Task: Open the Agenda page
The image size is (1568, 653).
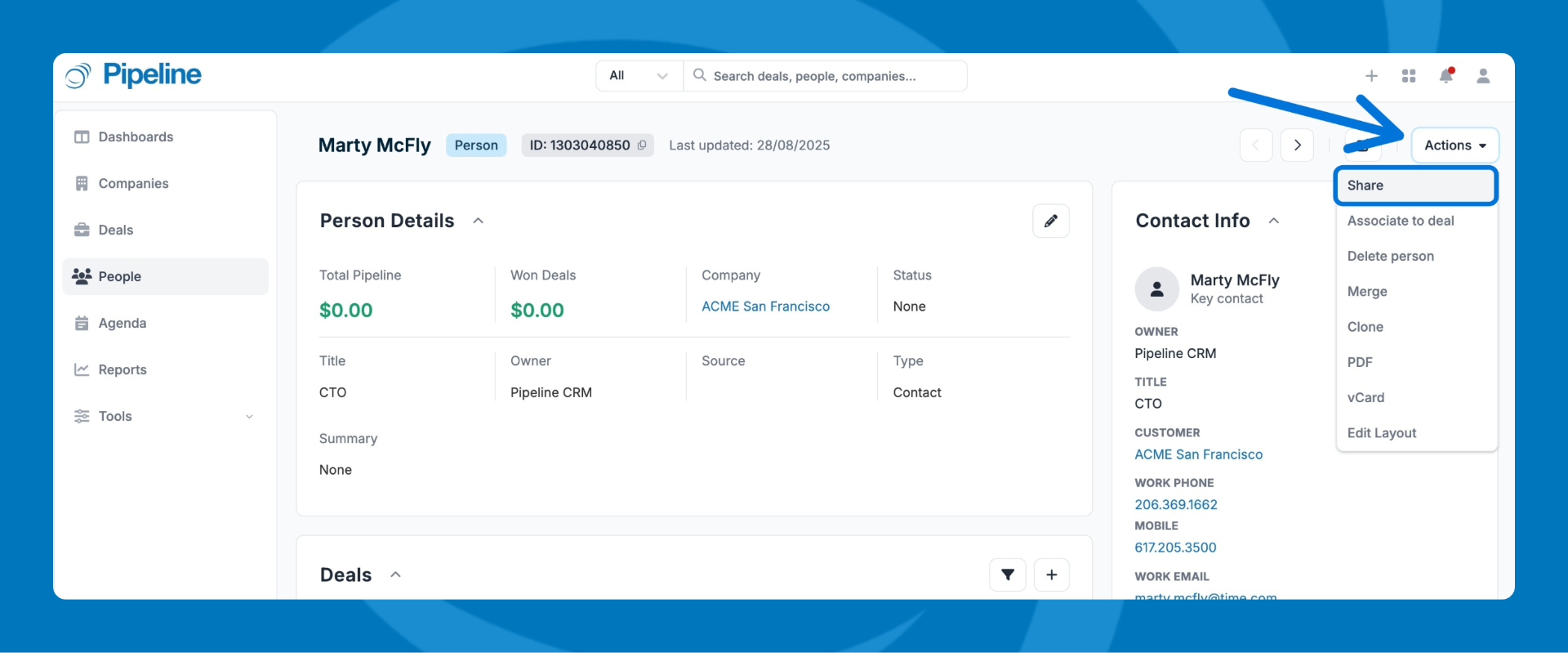Action: tap(165, 323)
